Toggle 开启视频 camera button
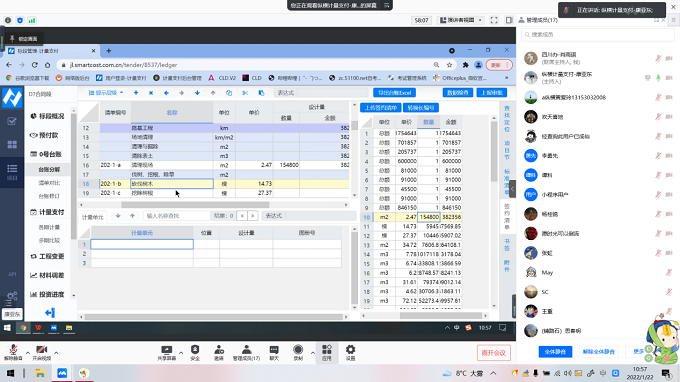 (42, 353)
